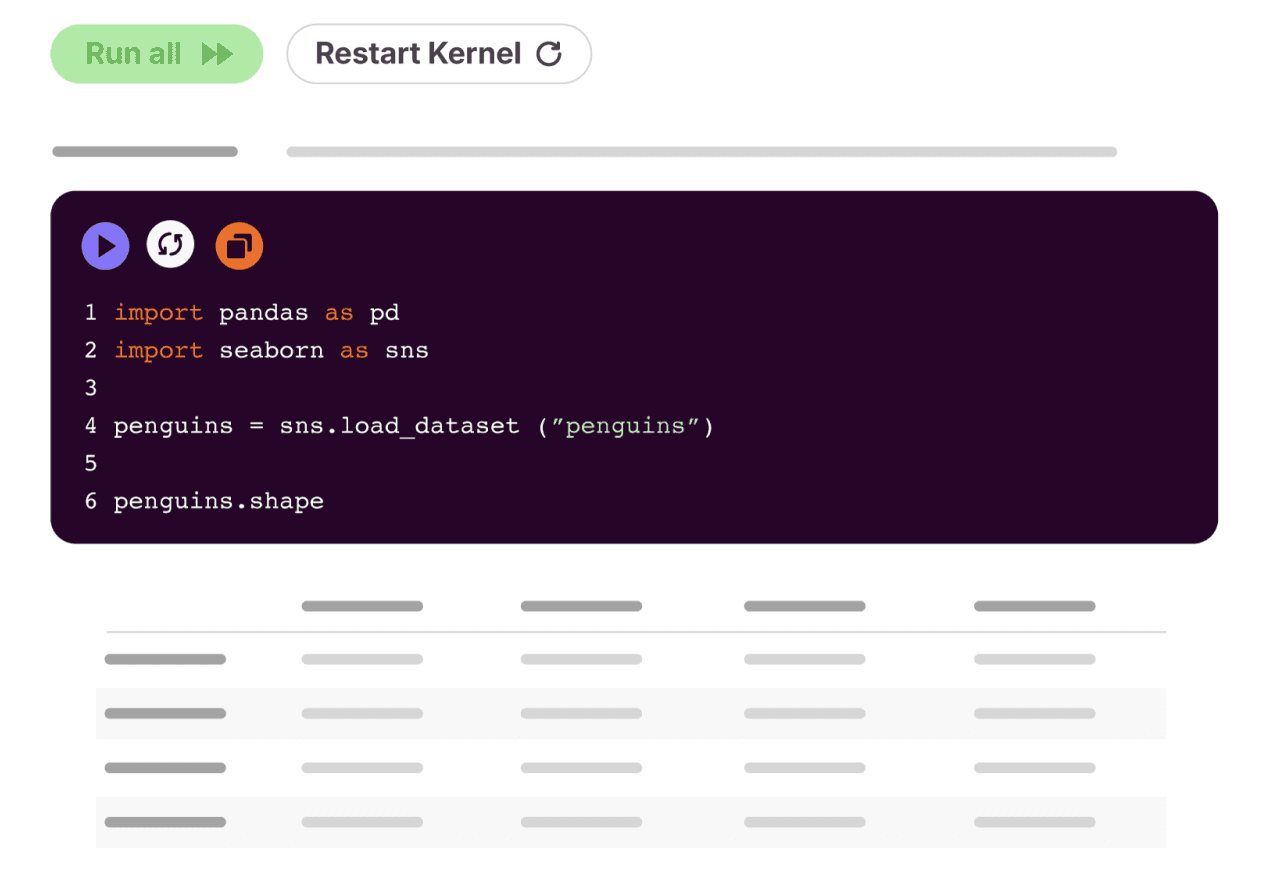Select the dark gray placeholder tab
The height and width of the screenshot is (872, 1274).
pyautogui.click(x=145, y=152)
